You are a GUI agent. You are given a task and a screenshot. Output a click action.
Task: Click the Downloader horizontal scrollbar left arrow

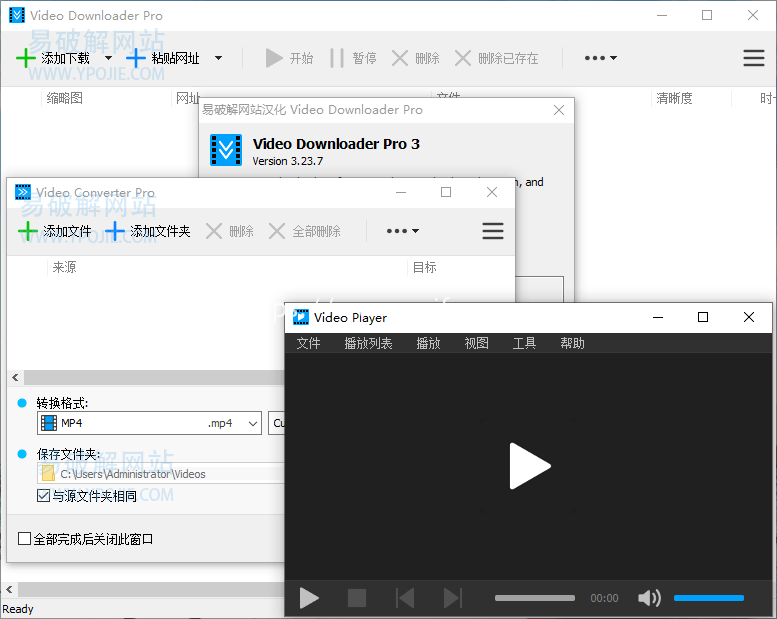point(9,589)
